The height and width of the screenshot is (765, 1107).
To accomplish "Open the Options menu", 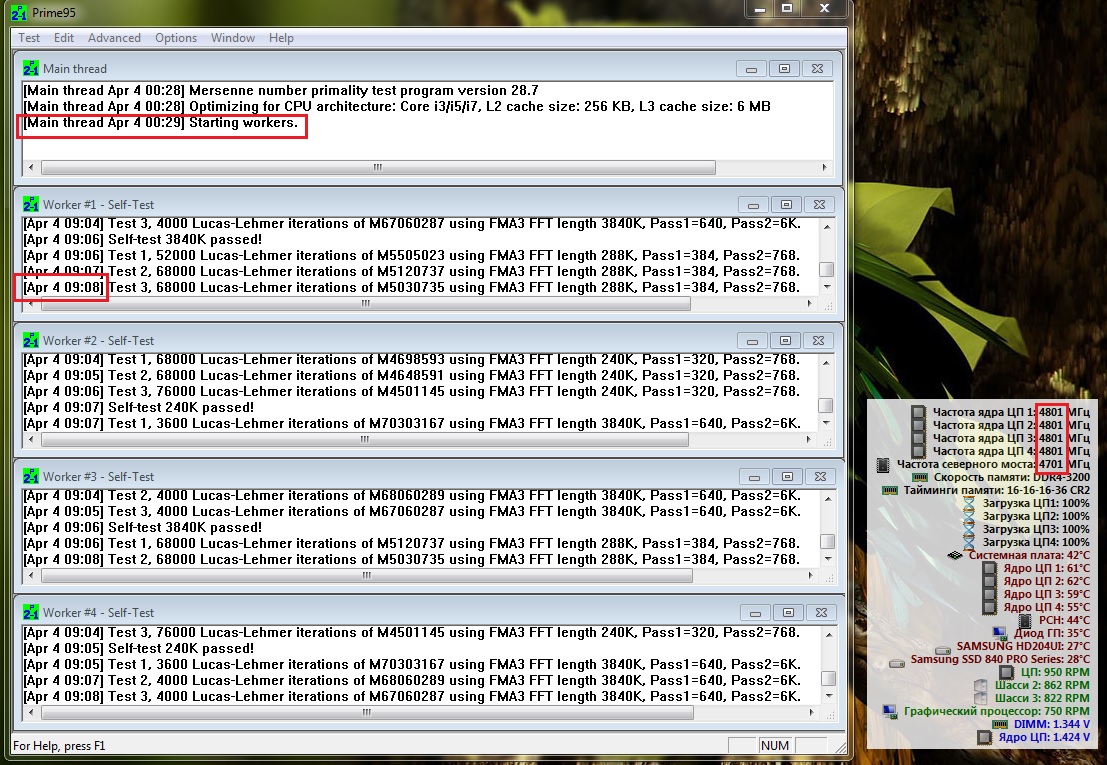I will pos(176,38).
